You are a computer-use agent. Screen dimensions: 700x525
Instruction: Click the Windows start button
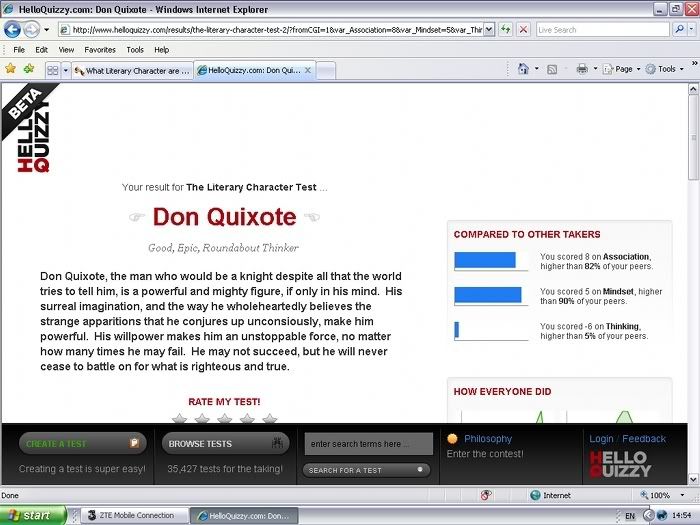pyautogui.click(x=33, y=516)
